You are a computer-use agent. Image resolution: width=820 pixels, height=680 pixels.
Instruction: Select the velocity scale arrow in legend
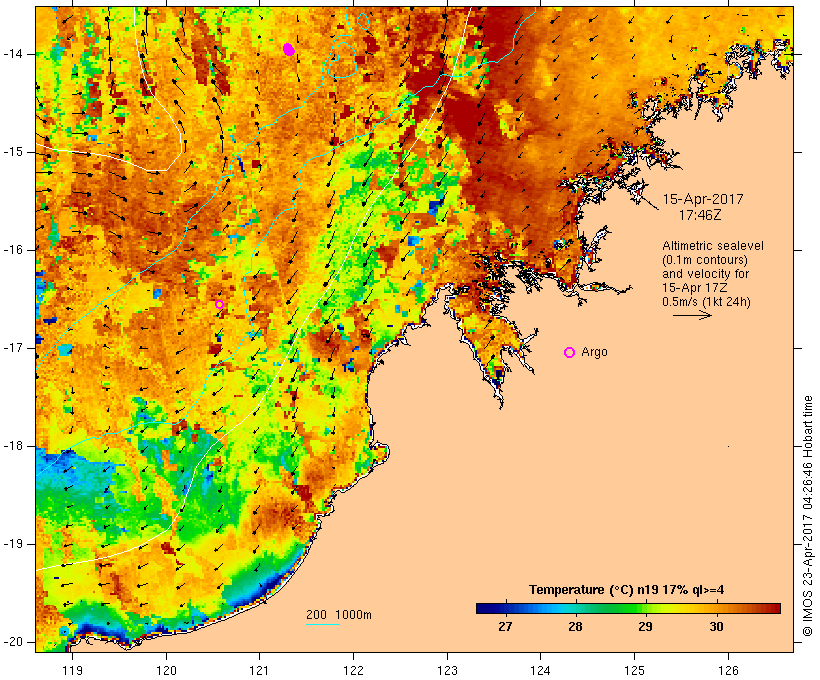(x=692, y=315)
